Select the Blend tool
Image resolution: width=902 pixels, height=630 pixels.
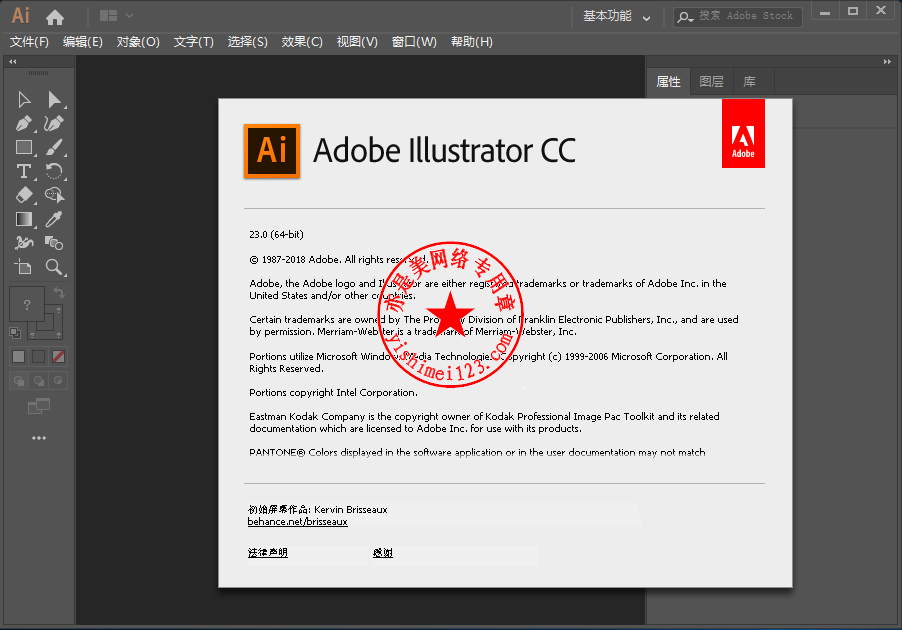54,243
